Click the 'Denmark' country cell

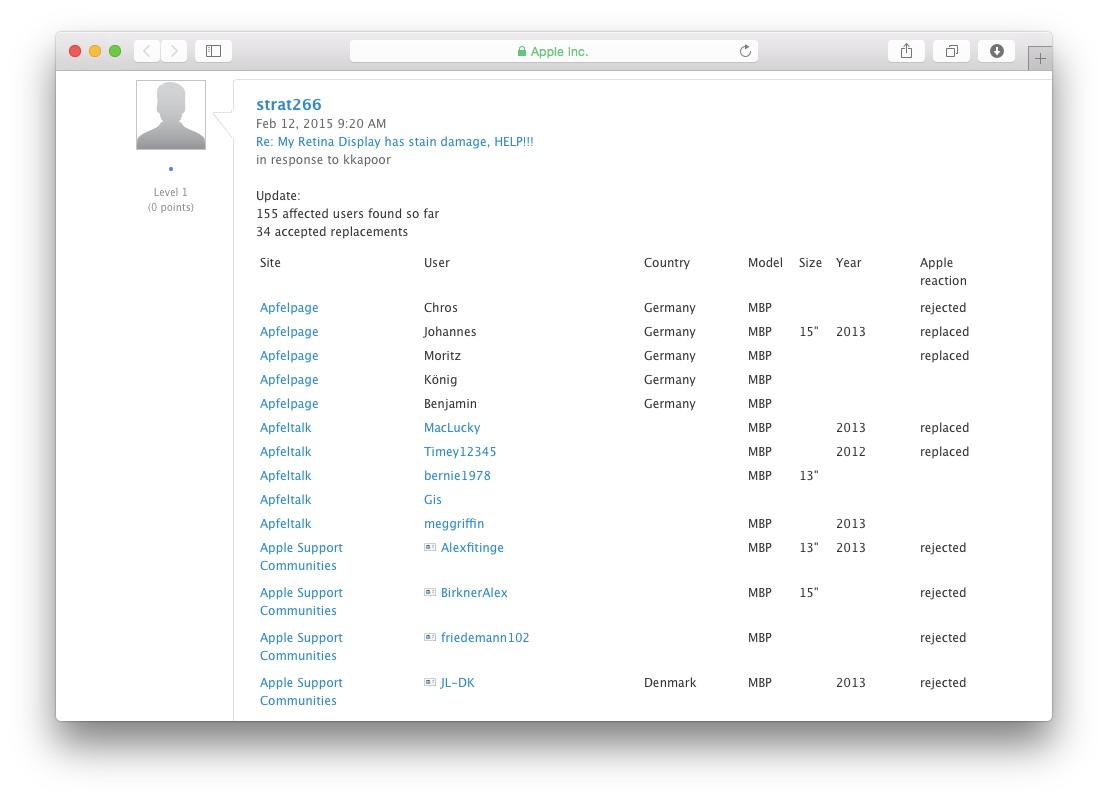click(670, 683)
